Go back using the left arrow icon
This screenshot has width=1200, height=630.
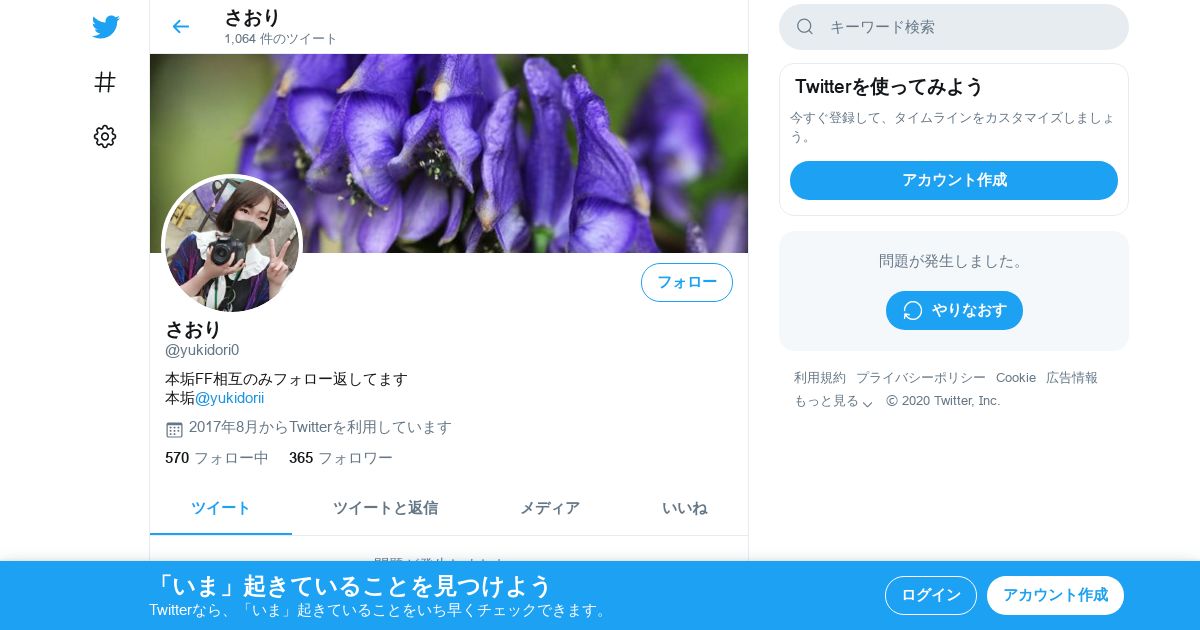point(180,27)
